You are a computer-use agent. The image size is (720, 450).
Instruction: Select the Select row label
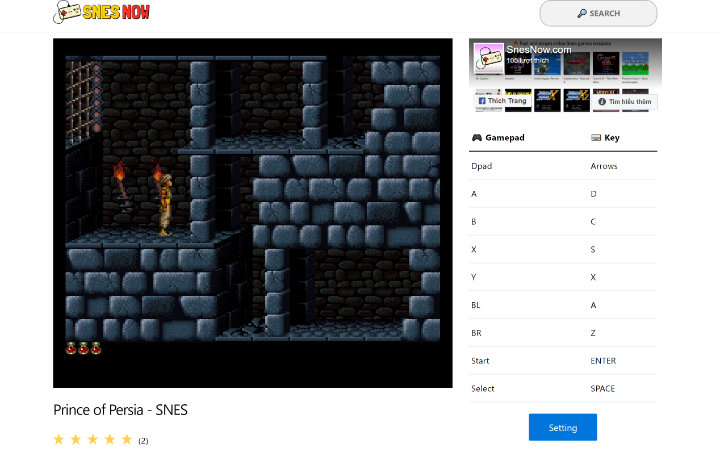(483, 388)
